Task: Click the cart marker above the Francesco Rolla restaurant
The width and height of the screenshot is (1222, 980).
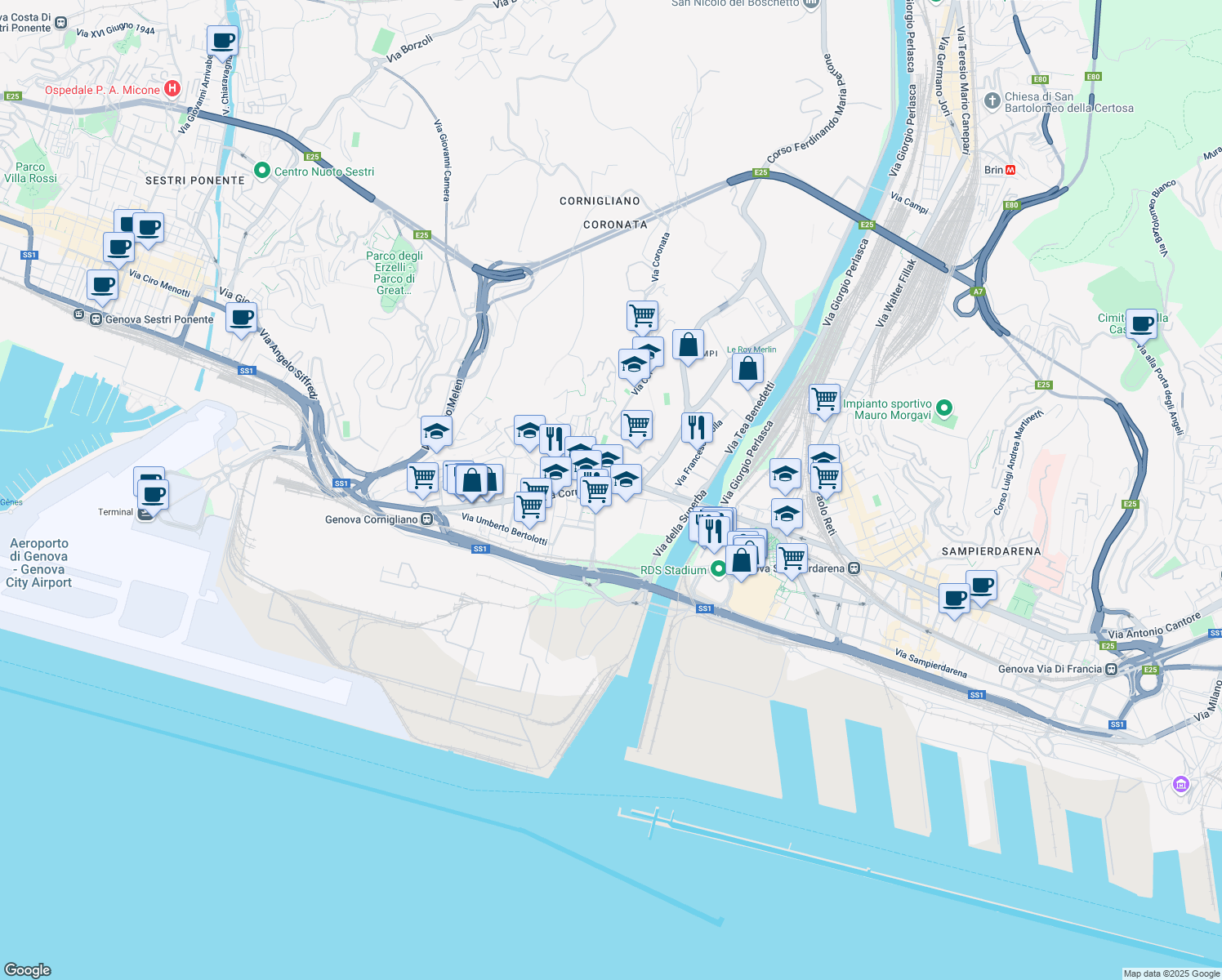Action: pyautogui.click(x=636, y=425)
